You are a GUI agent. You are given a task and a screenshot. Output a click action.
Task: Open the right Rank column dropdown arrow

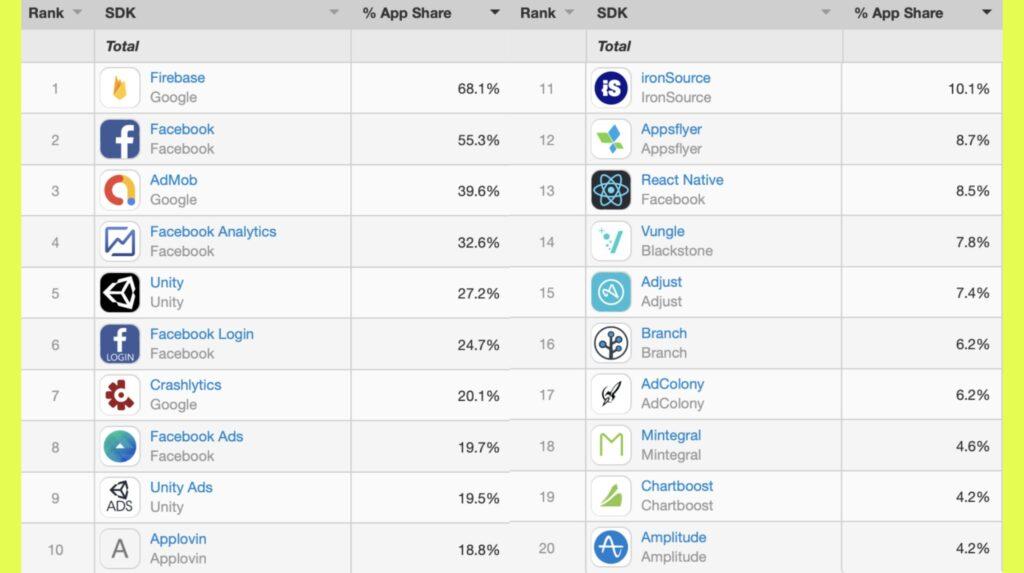point(569,12)
